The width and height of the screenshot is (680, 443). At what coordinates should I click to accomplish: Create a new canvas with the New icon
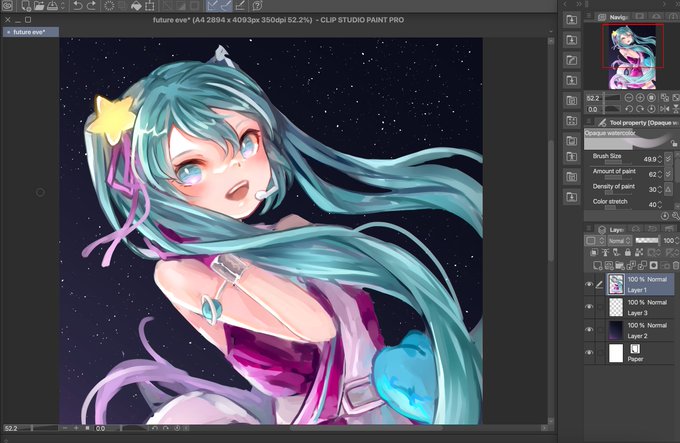[26, 6]
